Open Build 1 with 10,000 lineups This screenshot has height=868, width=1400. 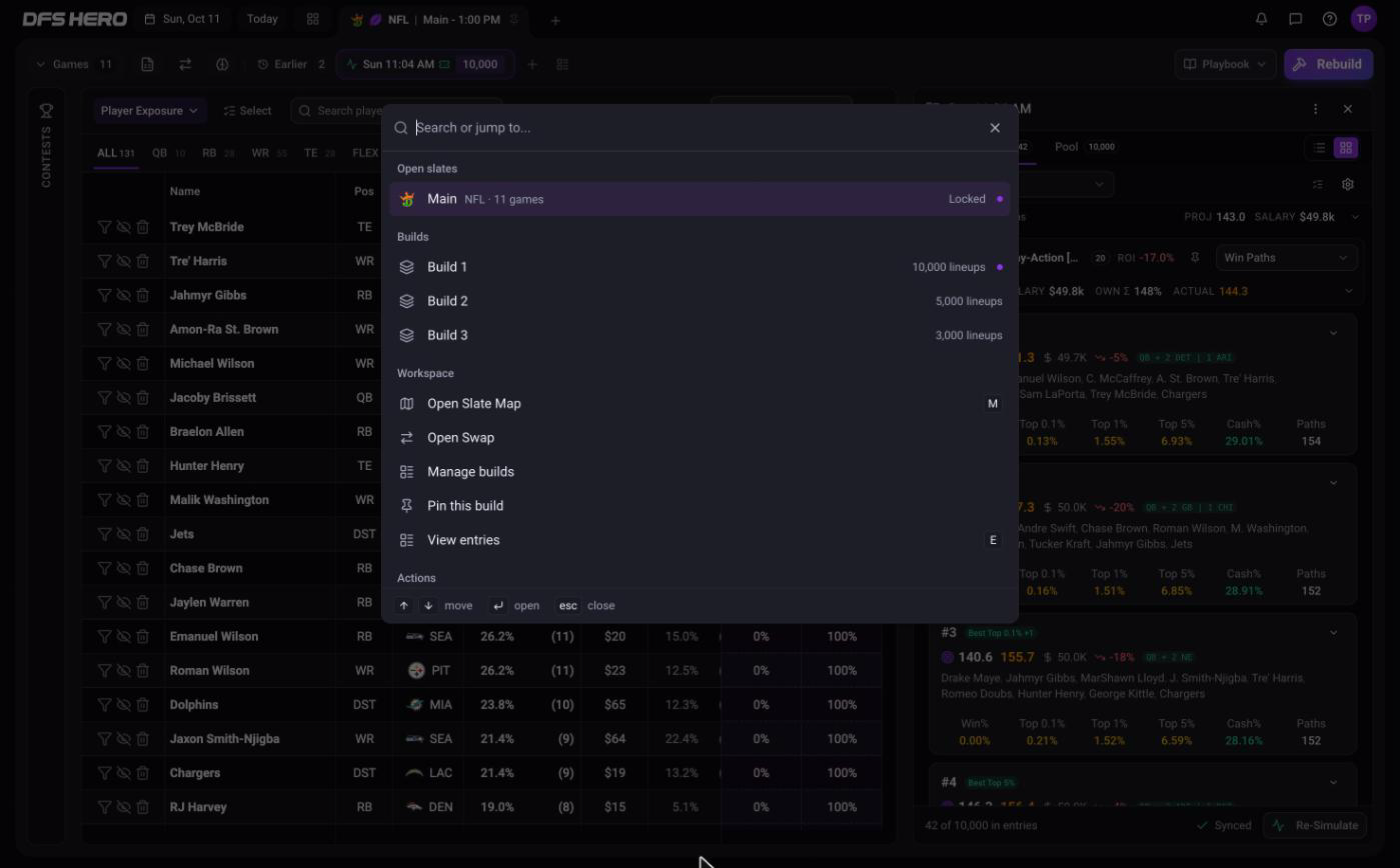coord(699,267)
